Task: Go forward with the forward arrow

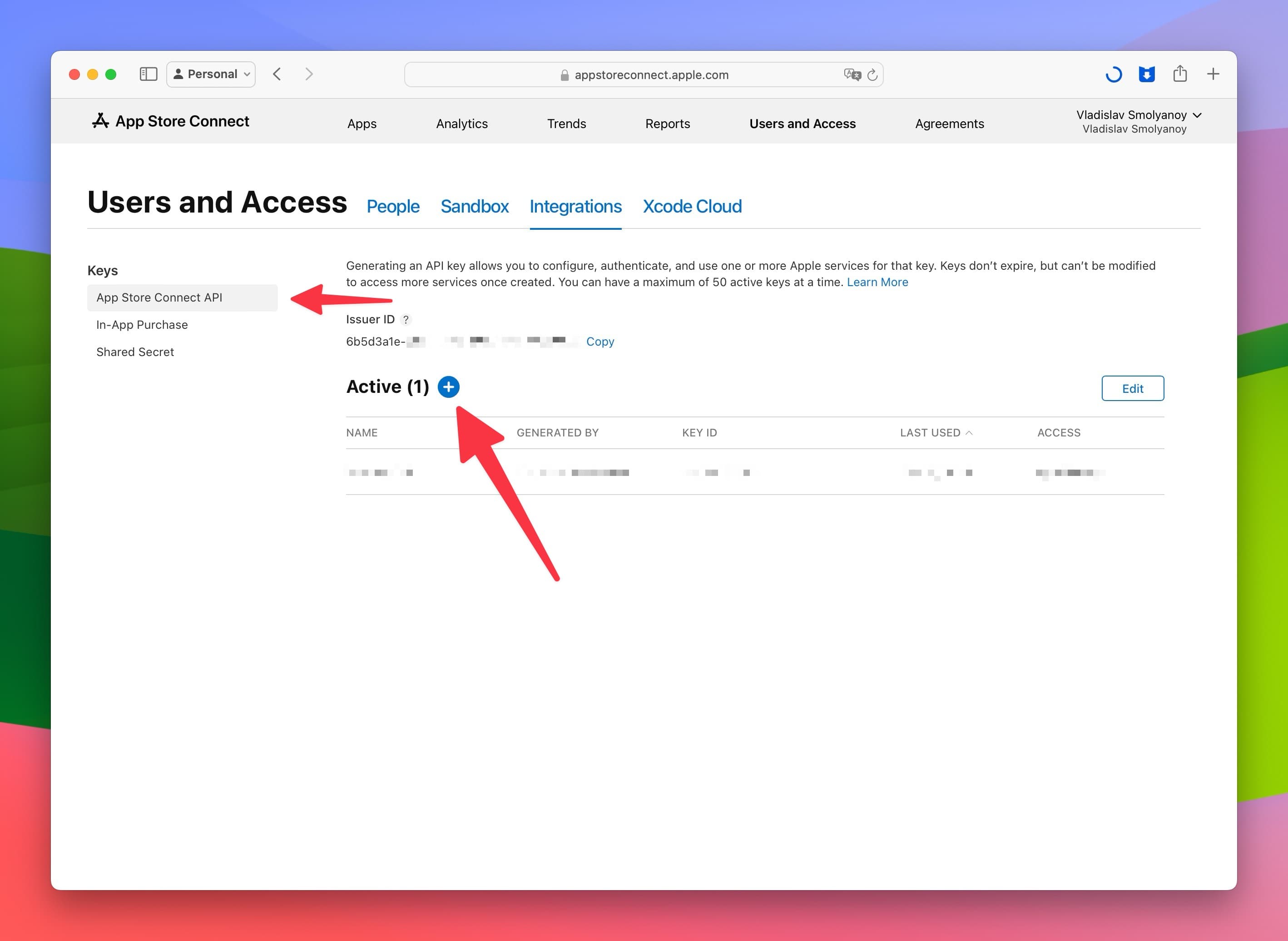Action: click(309, 74)
